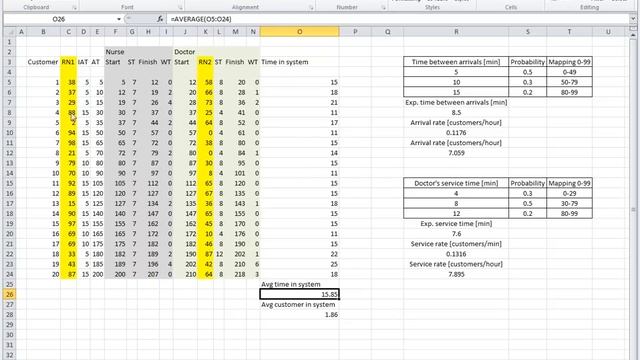Click the cell with value 8.5
This screenshot has width=640, height=360.
456,113
